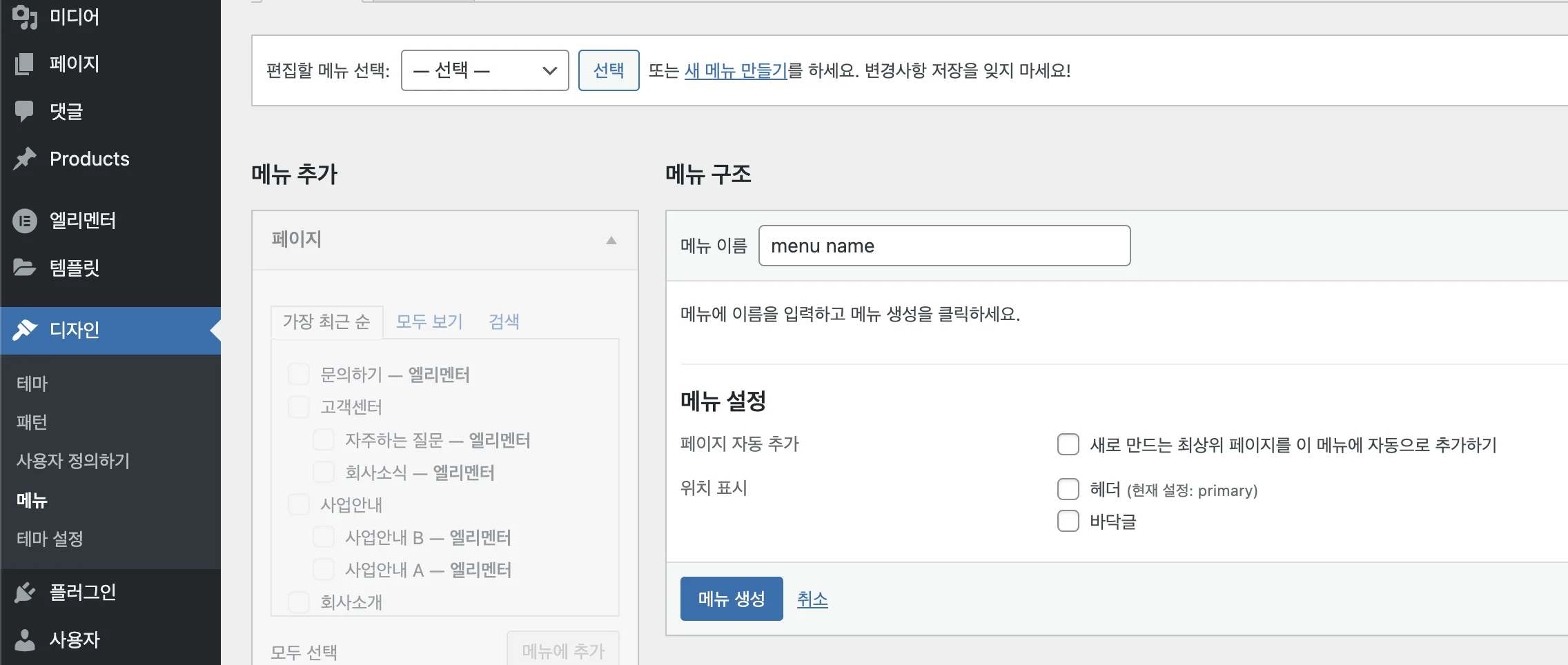Screen dimensions: 1568x665
Task: Click the 메뉴 이름 text field
Action: 943,246
